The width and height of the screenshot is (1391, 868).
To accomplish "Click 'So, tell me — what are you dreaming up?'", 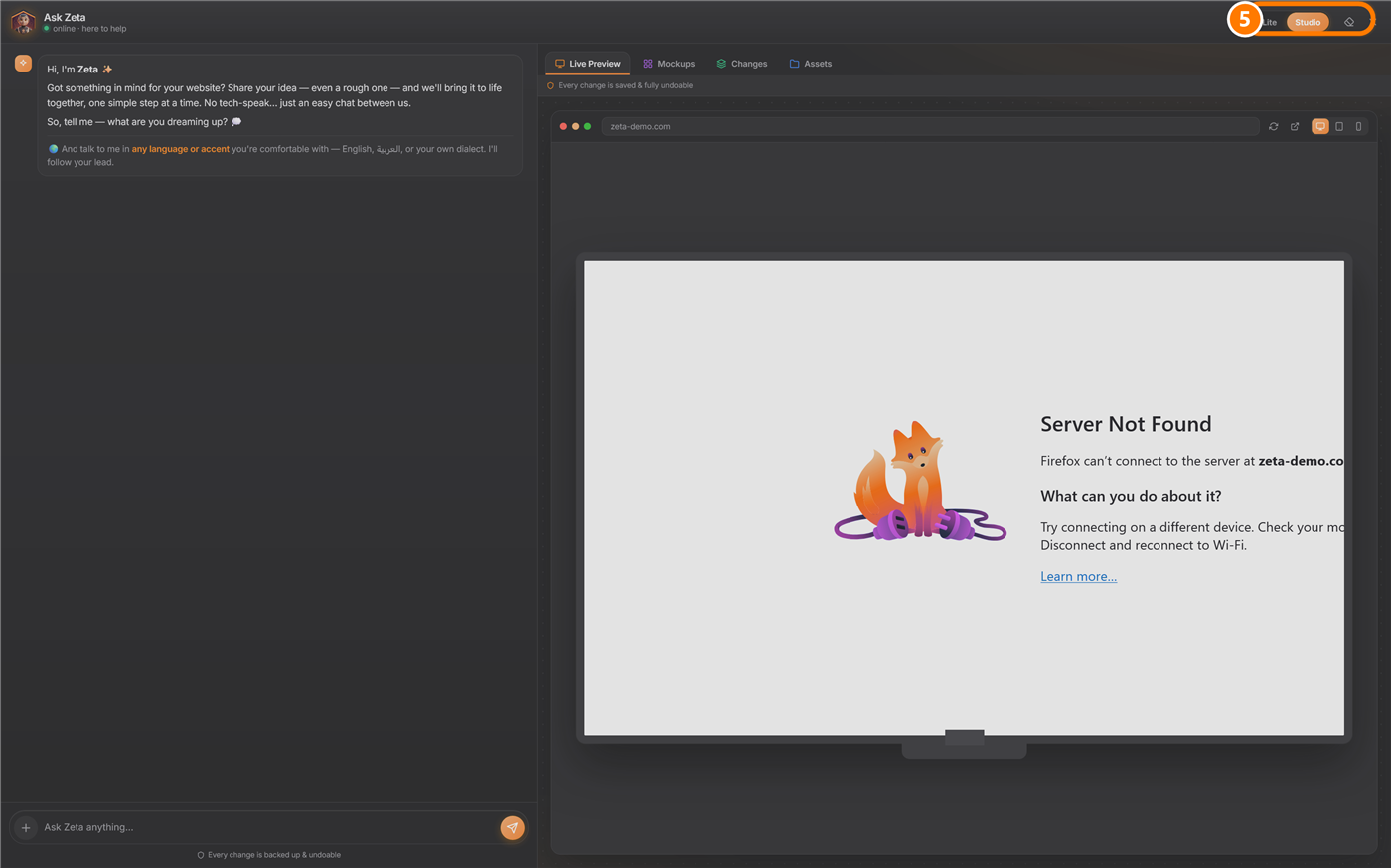I will click(137, 122).
